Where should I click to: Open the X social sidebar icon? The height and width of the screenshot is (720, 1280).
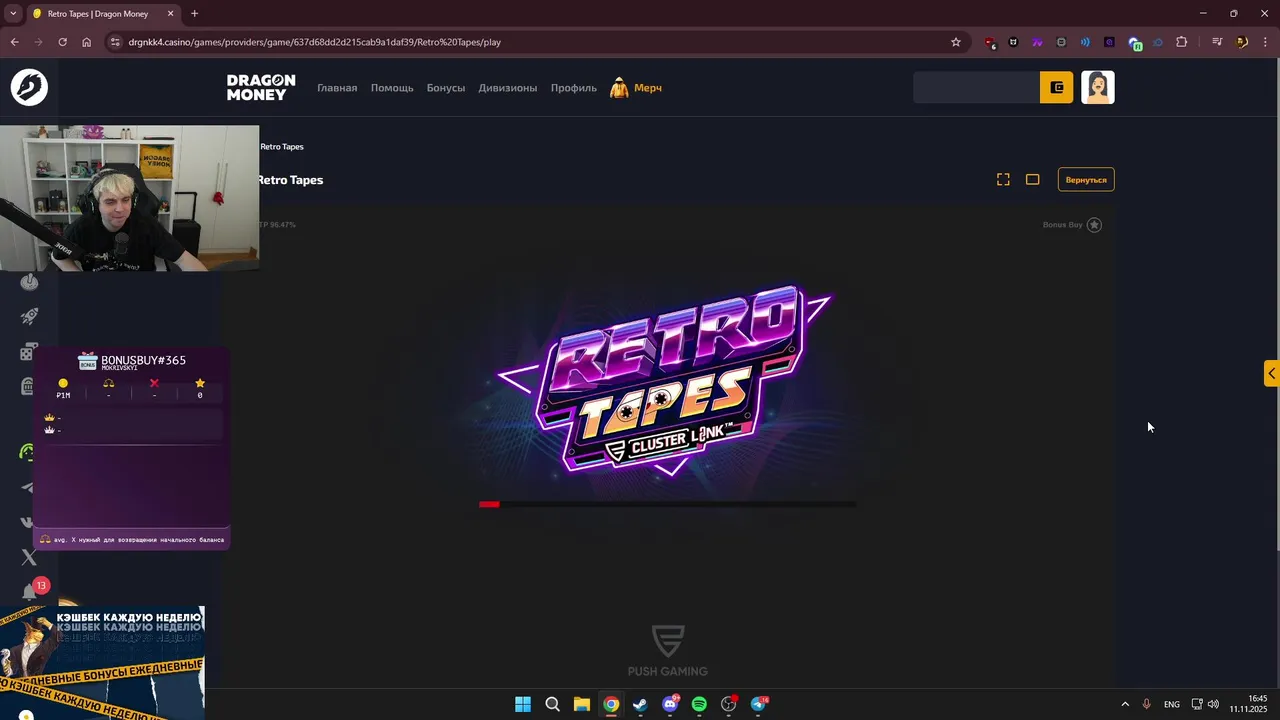29,558
